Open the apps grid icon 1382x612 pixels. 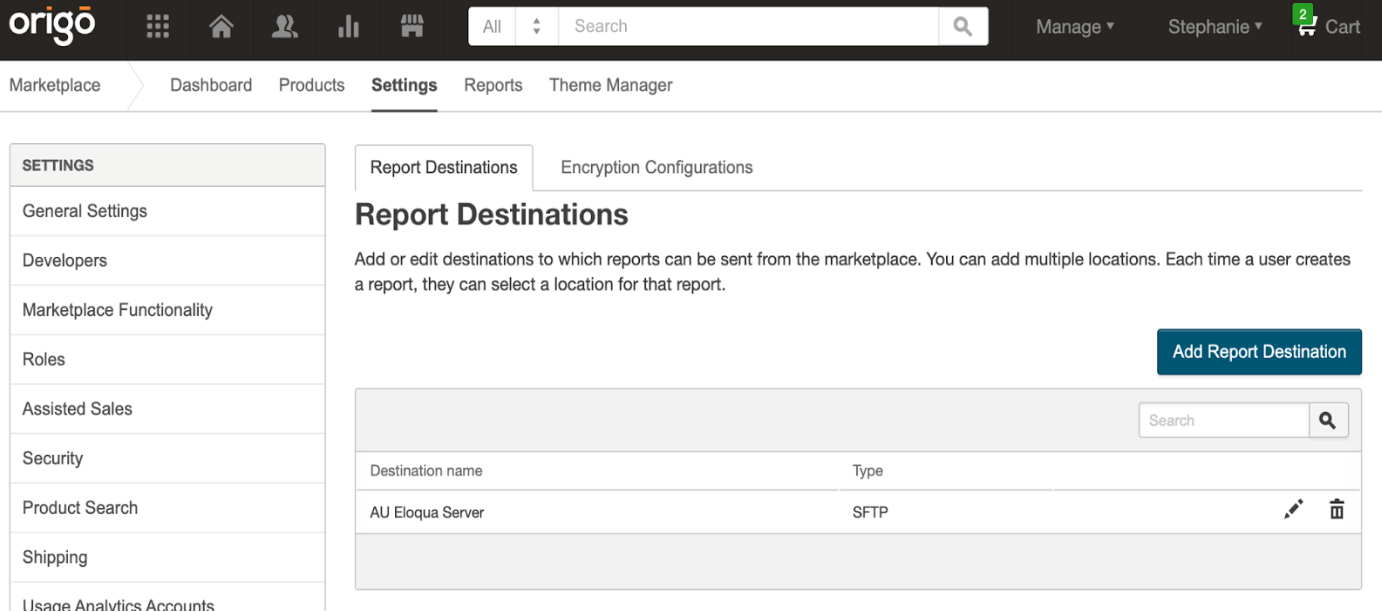click(x=158, y=27)
